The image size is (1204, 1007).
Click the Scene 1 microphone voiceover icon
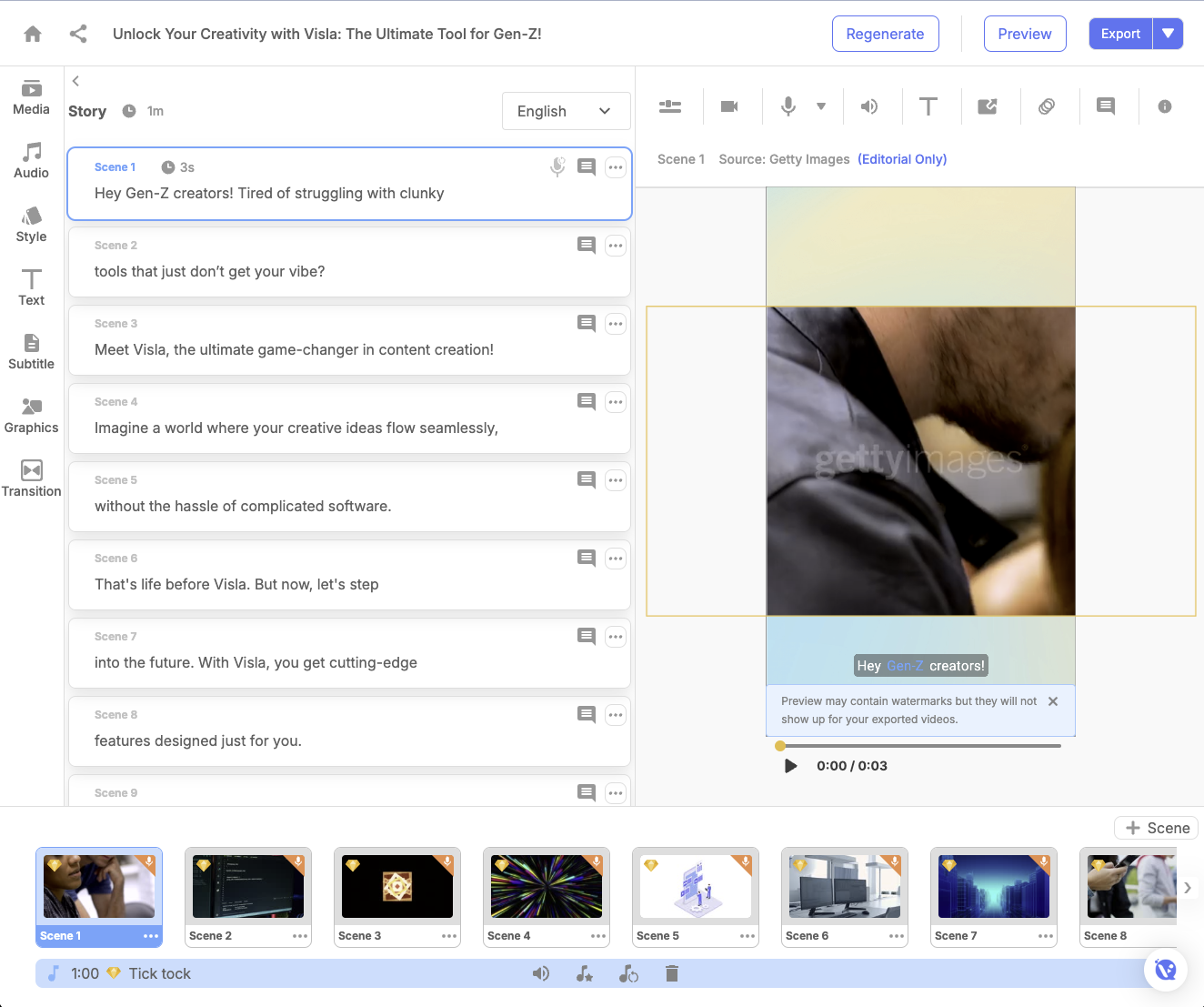(x=557, y=167)
